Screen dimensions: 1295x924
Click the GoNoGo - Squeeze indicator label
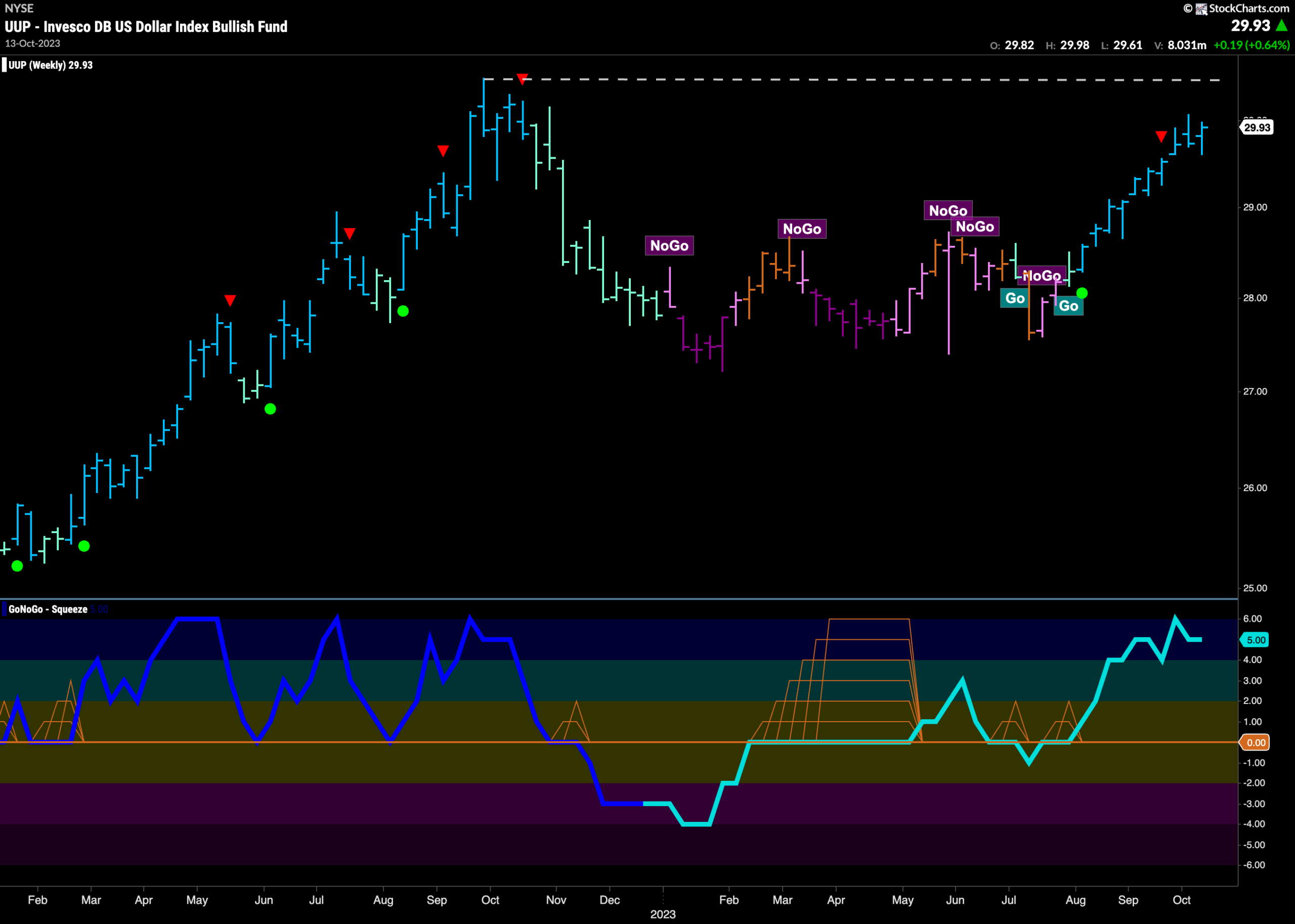point(48,609)
